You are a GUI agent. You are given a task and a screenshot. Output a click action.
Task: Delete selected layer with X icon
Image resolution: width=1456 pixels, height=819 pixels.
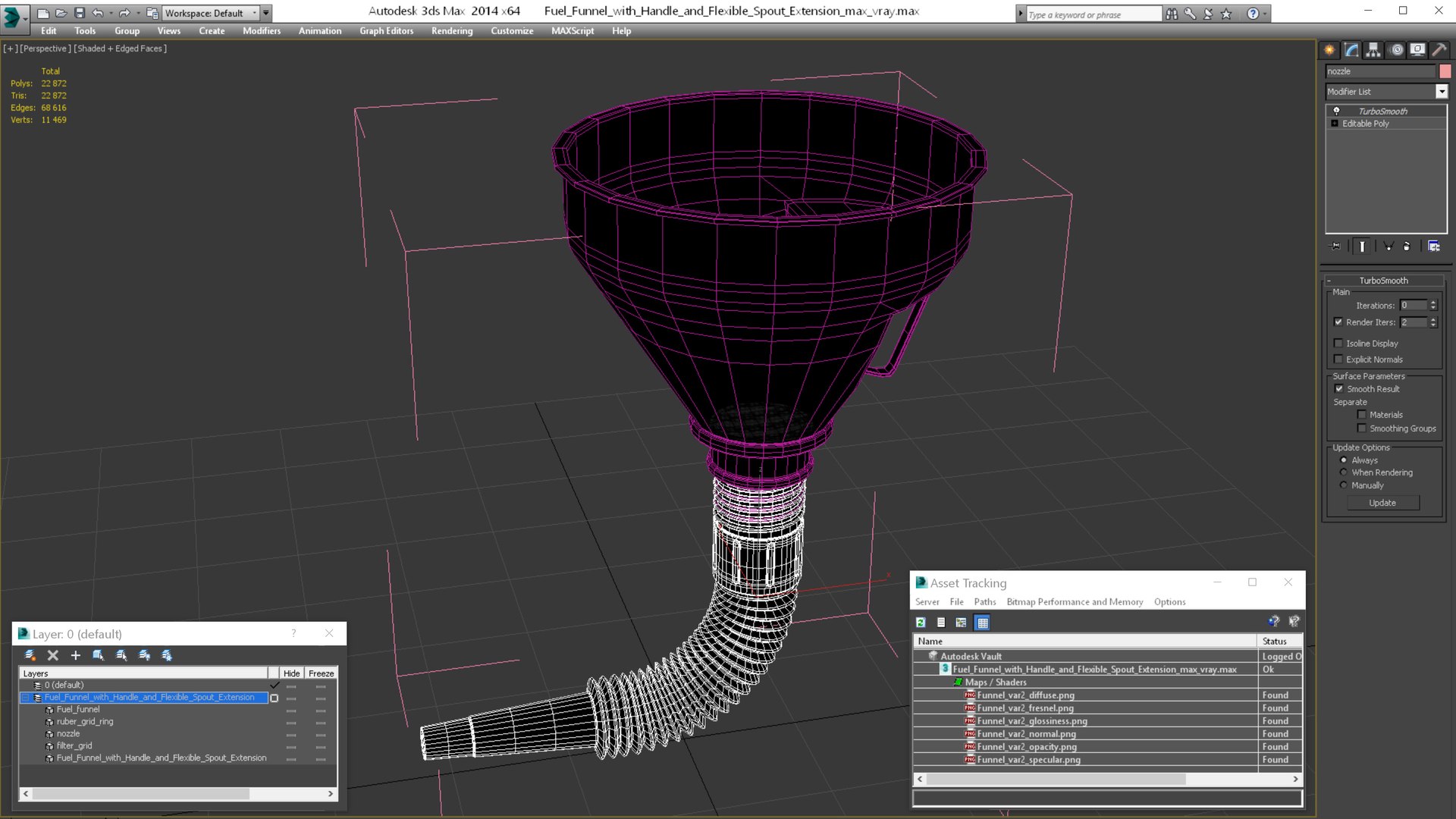(x=53, y=655)
